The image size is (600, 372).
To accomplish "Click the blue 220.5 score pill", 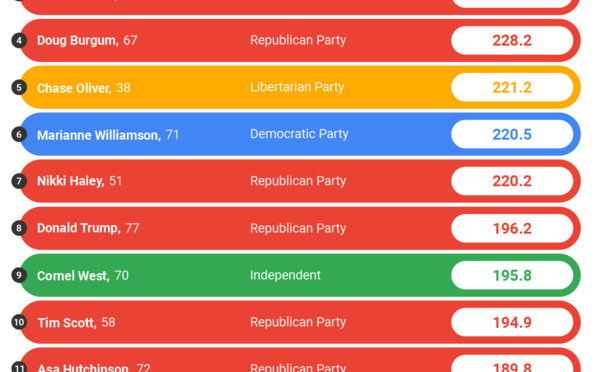I will [x=512, y=134].
